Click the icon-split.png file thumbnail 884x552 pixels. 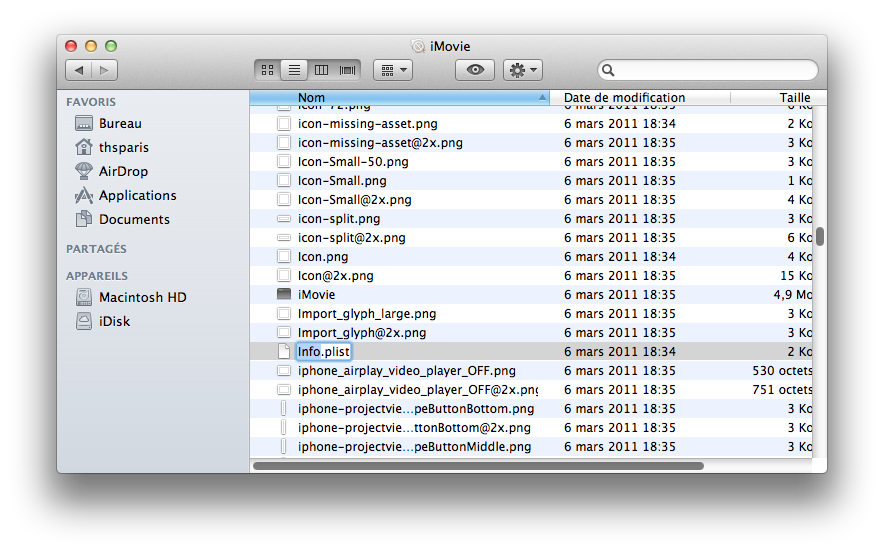[284, 219]
